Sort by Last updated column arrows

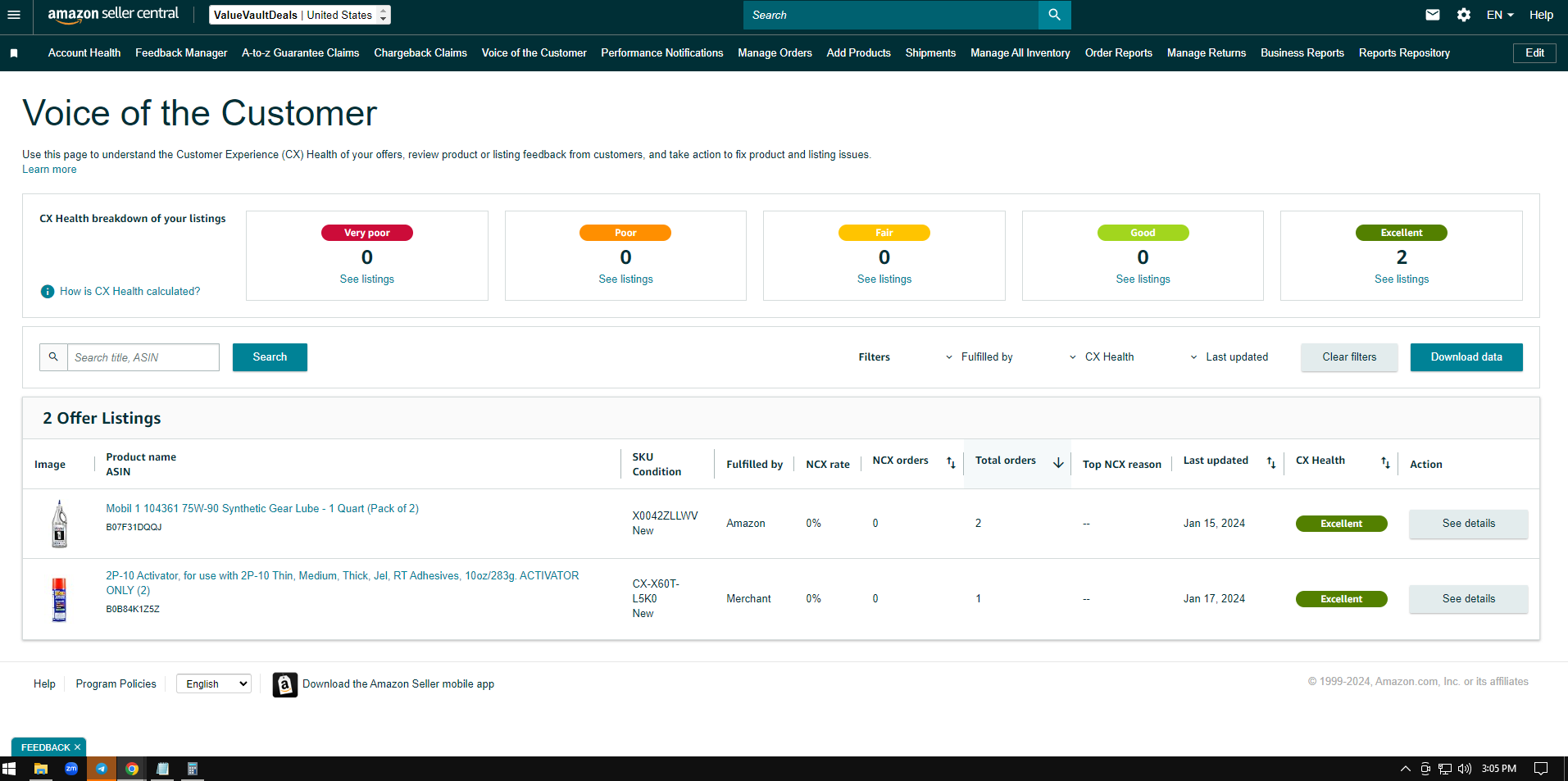[1271, 463]
